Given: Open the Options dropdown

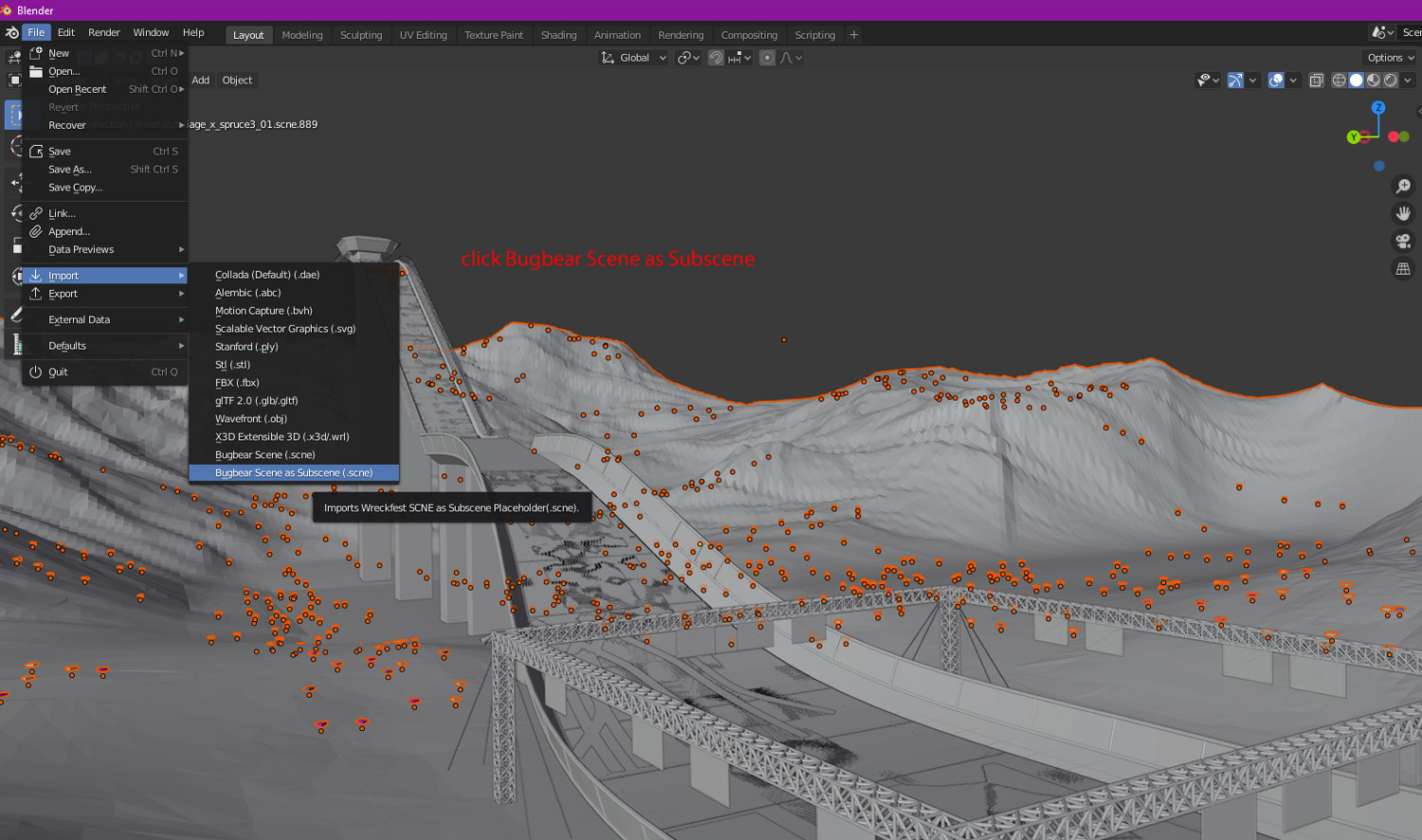Looking at the screenshot, I should click(1391, 58).
